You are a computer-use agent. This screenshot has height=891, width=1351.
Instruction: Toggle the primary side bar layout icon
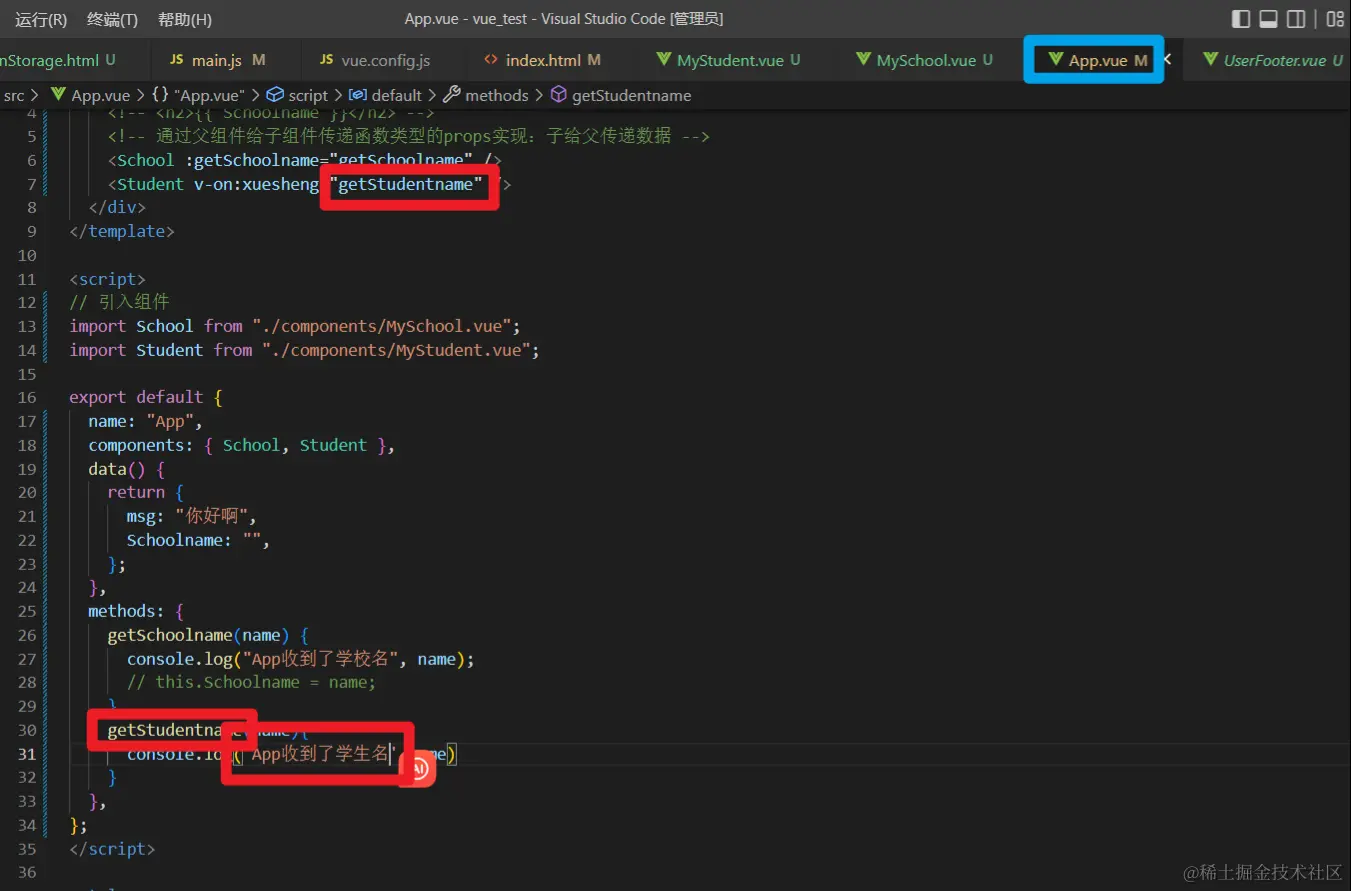coord(1241,19)
